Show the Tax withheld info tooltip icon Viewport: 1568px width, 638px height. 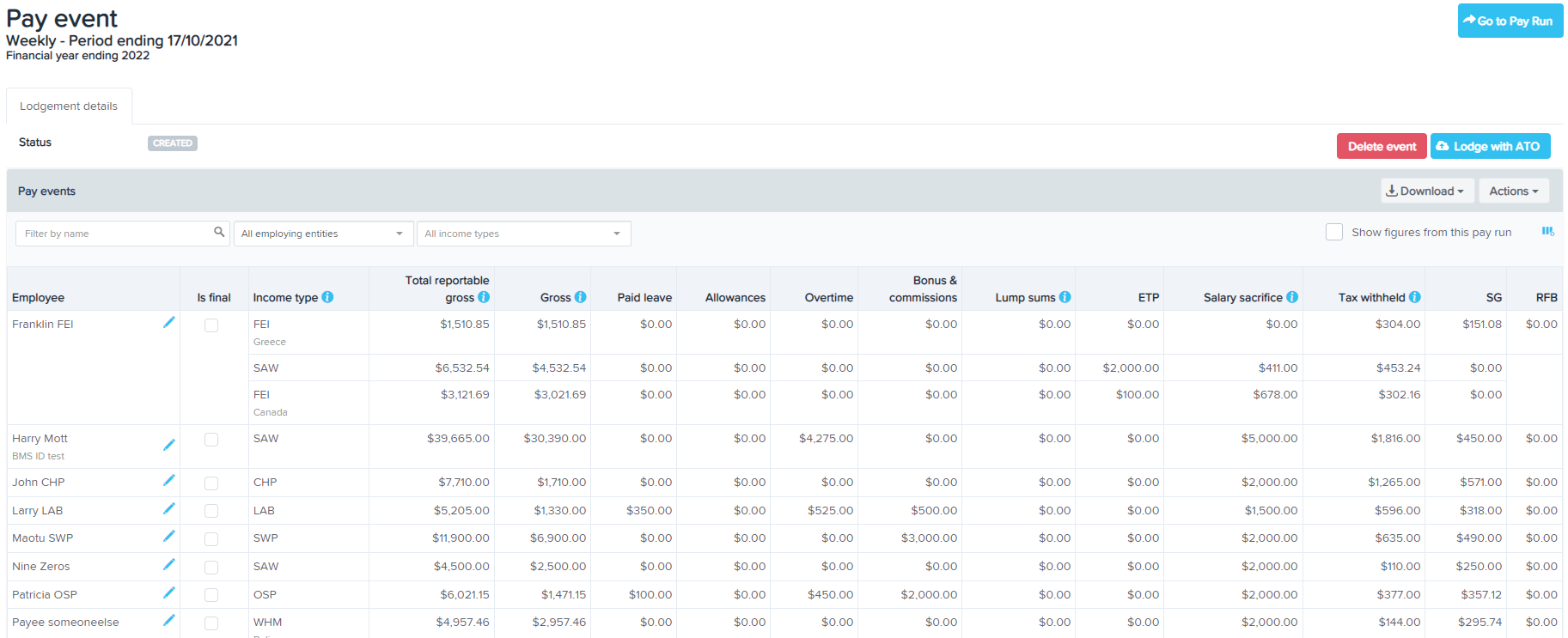(x=1414, y=297)
